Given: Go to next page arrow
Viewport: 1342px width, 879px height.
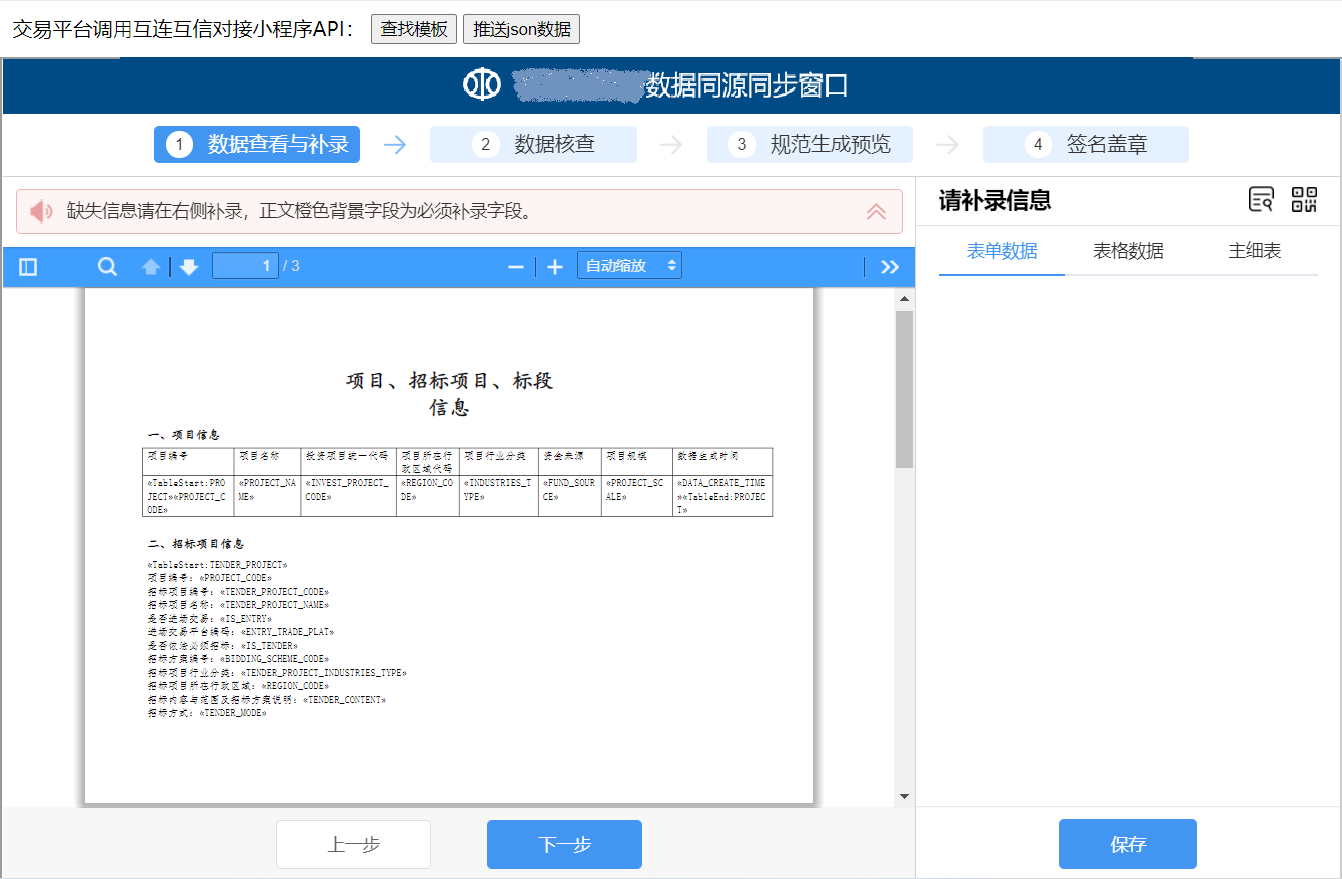Looking at the screenshot, I should [x=189, y=267].
